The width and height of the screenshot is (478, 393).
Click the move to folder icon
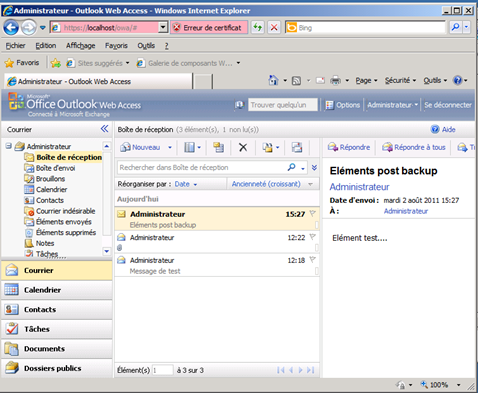click(x=267, y=147)
